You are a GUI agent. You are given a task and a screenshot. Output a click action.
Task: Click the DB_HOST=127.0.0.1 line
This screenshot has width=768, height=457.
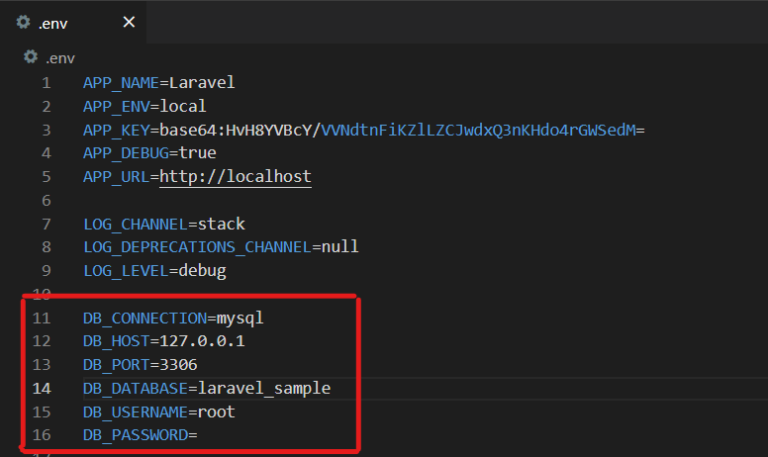point(163,342)
